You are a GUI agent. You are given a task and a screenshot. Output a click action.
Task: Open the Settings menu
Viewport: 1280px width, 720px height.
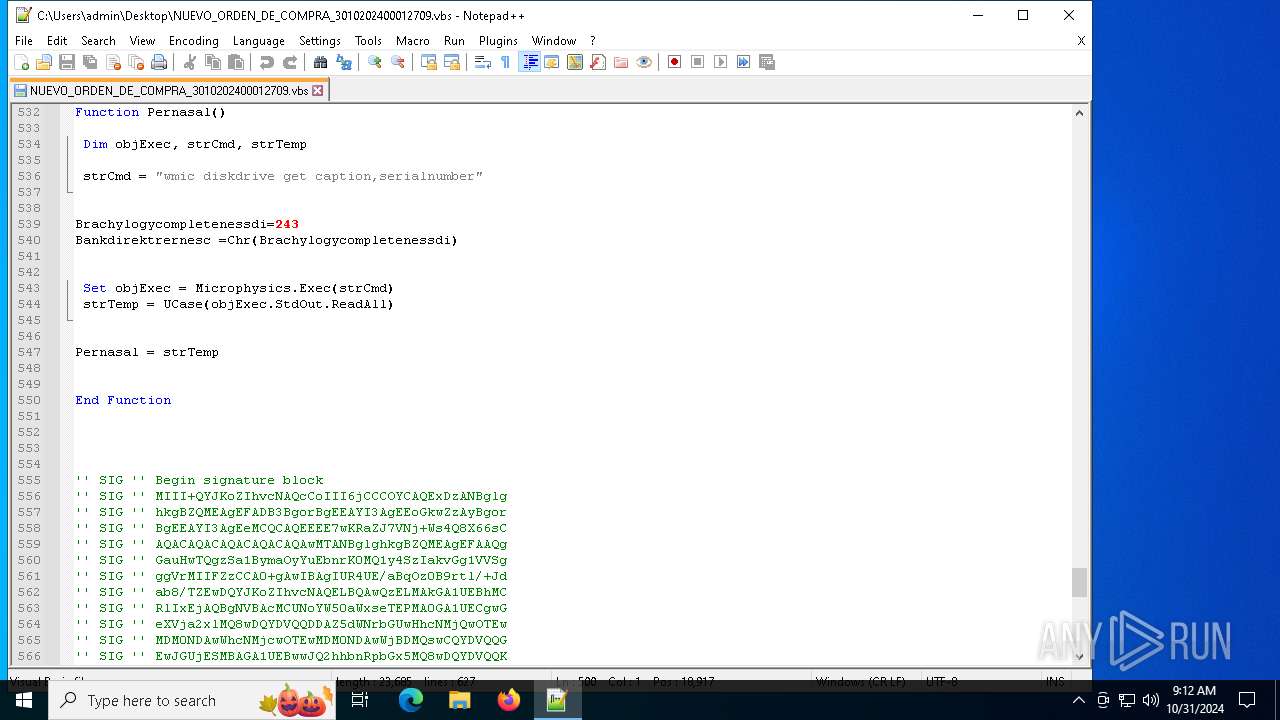click(320, 41)
